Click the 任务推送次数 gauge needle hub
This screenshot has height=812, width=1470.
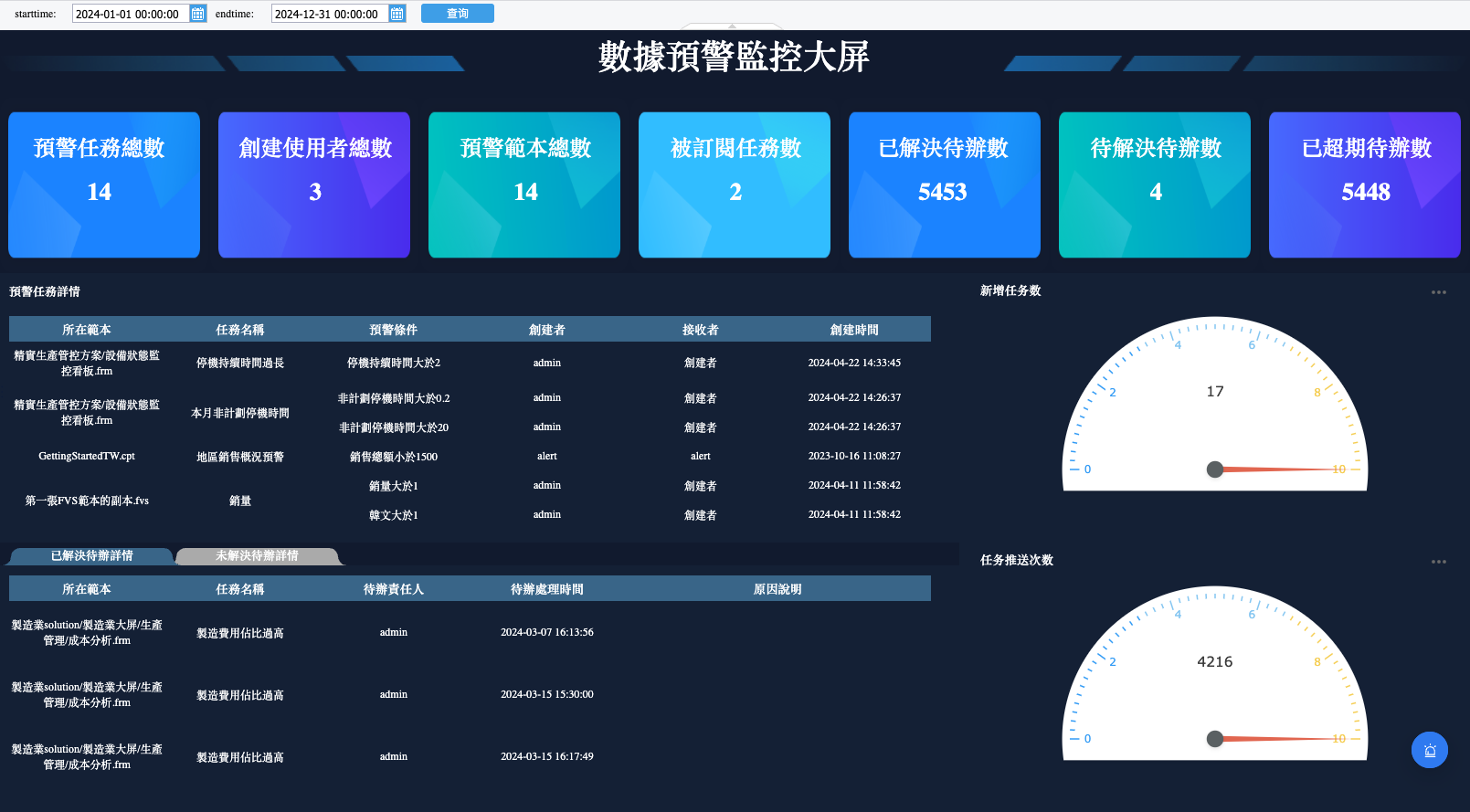(x=1214, y=739)
